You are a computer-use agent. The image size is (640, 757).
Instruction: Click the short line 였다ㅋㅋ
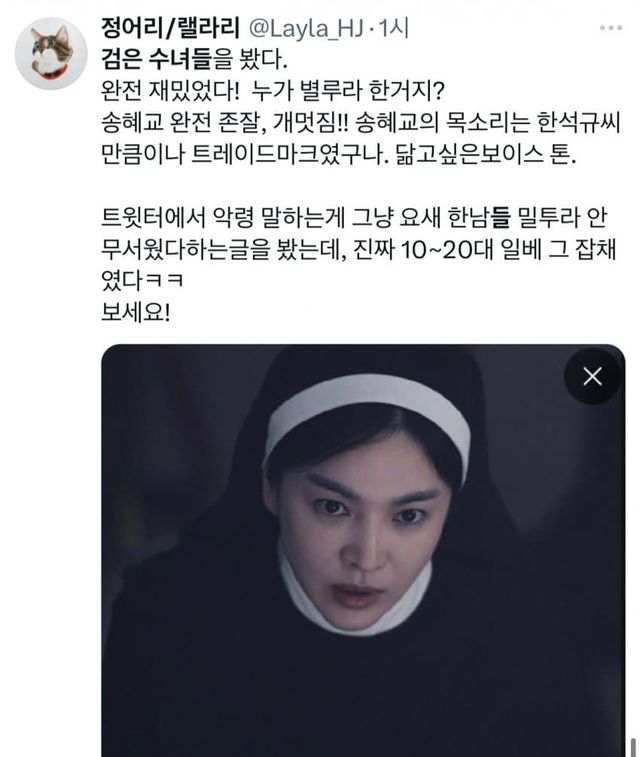[x=142, y=281]
